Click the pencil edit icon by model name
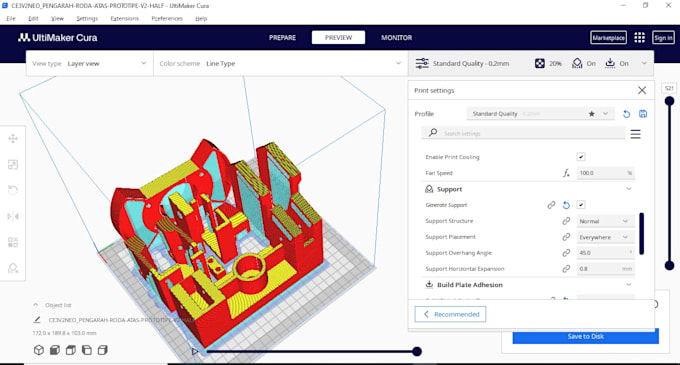This screenshot has width=680, height=365. 37,320
